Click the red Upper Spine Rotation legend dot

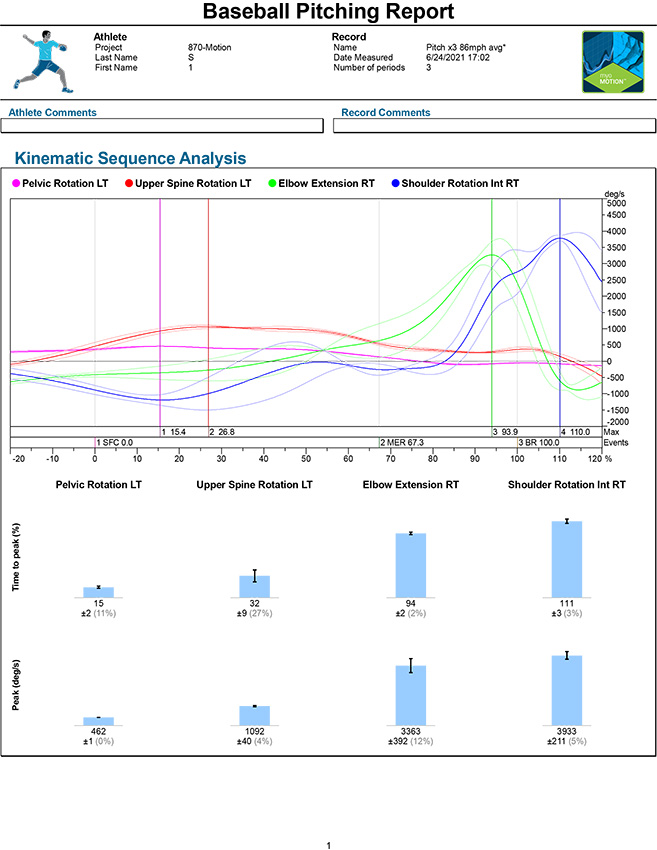pos(129,183)
